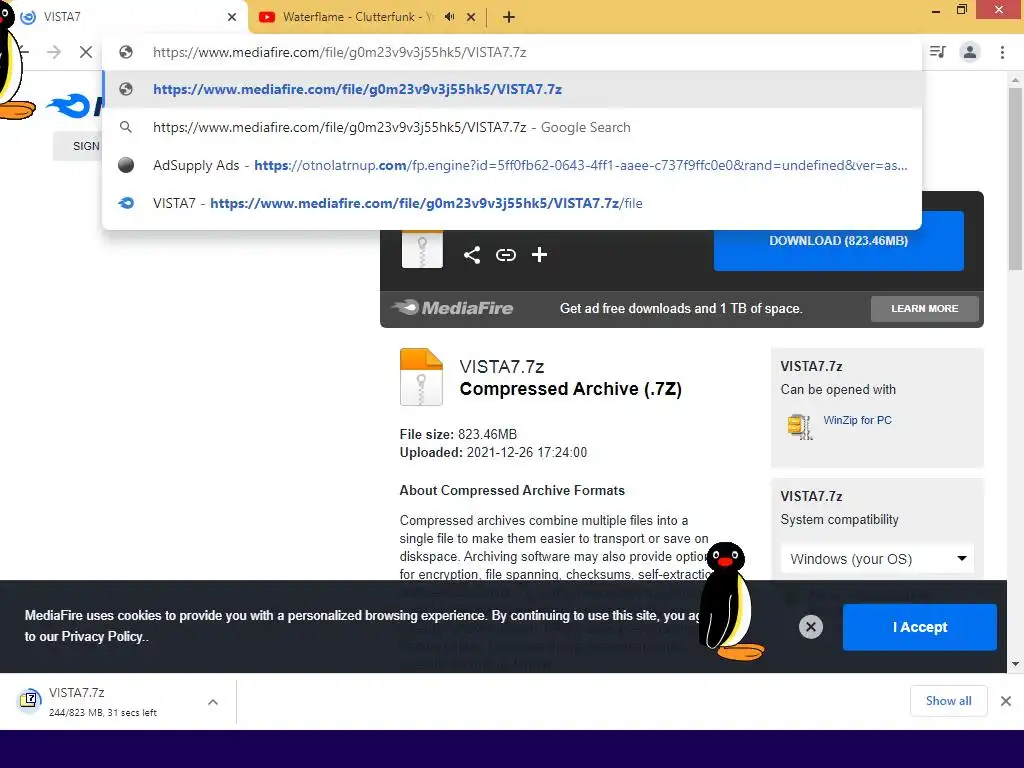Switch to the VISTA7 tab

click(124, 17)
